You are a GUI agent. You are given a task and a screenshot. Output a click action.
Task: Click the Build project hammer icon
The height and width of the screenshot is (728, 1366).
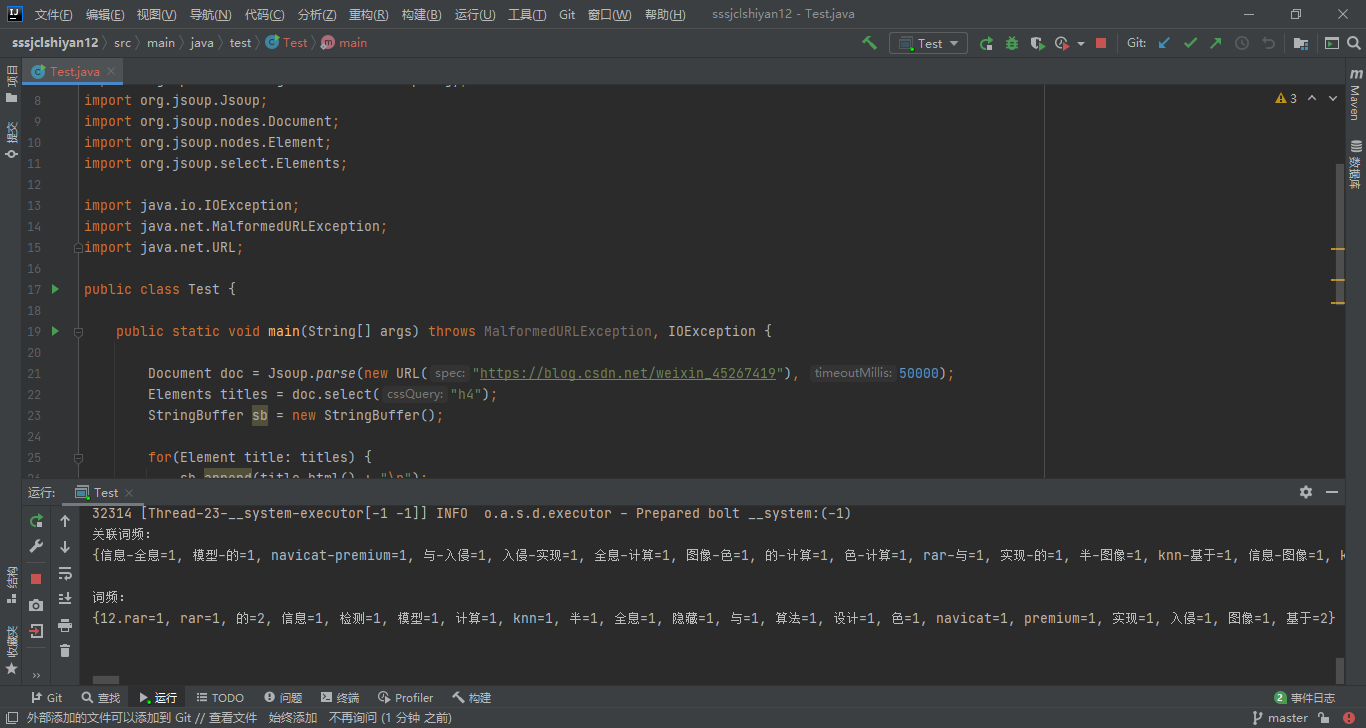[870, 43]
